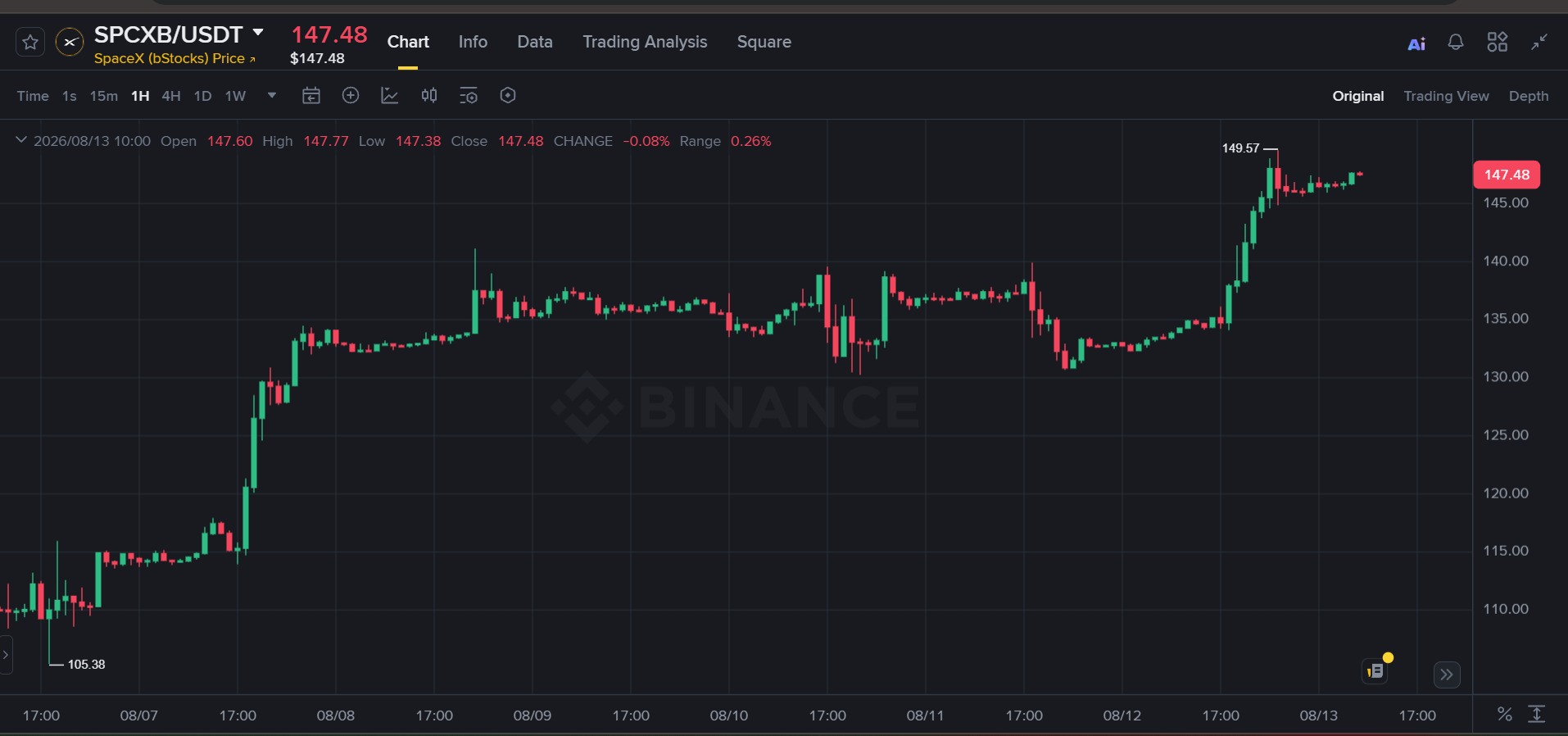1568x736 pixels.
Task: Open the list-with-gear chart settings icon
Action: click(x=469, y=96)
